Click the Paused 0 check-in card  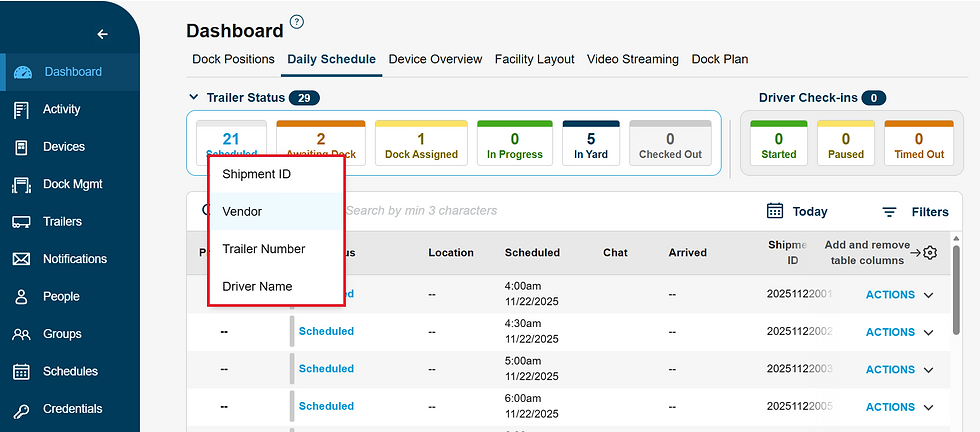coord(846,143)
